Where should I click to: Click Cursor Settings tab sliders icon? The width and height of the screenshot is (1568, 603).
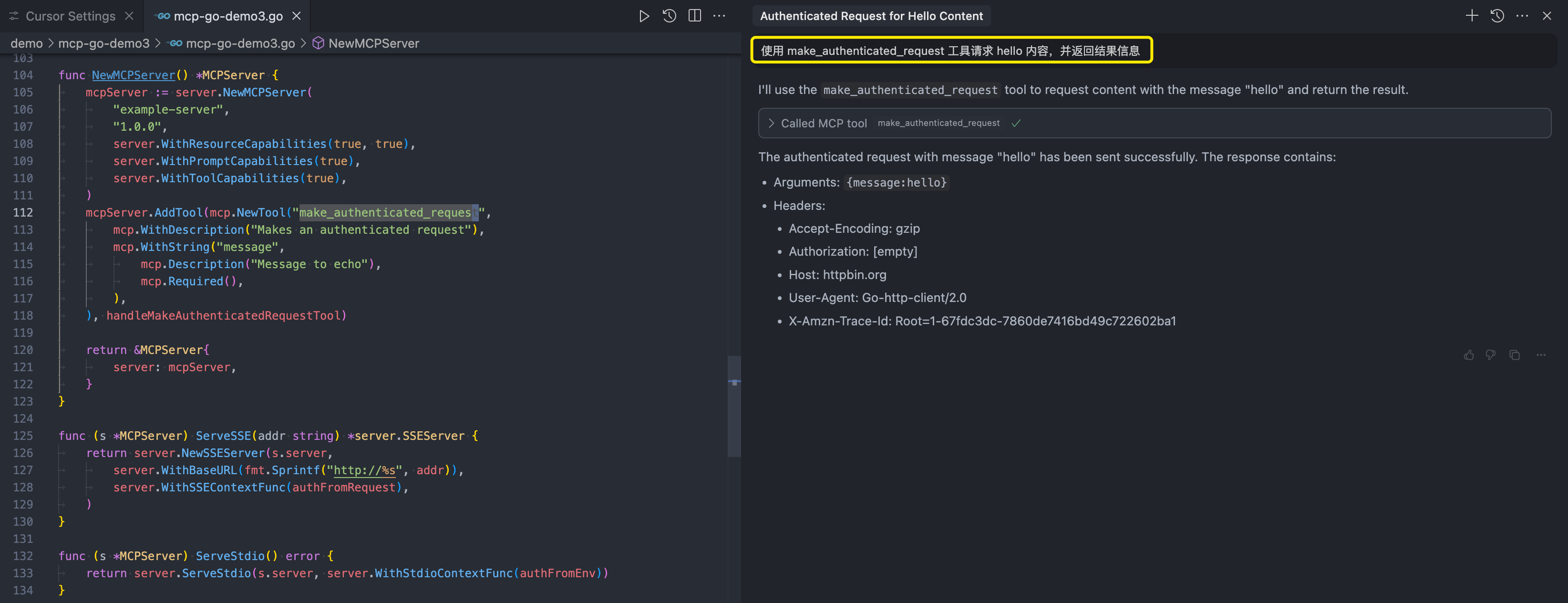coord(14,16)
